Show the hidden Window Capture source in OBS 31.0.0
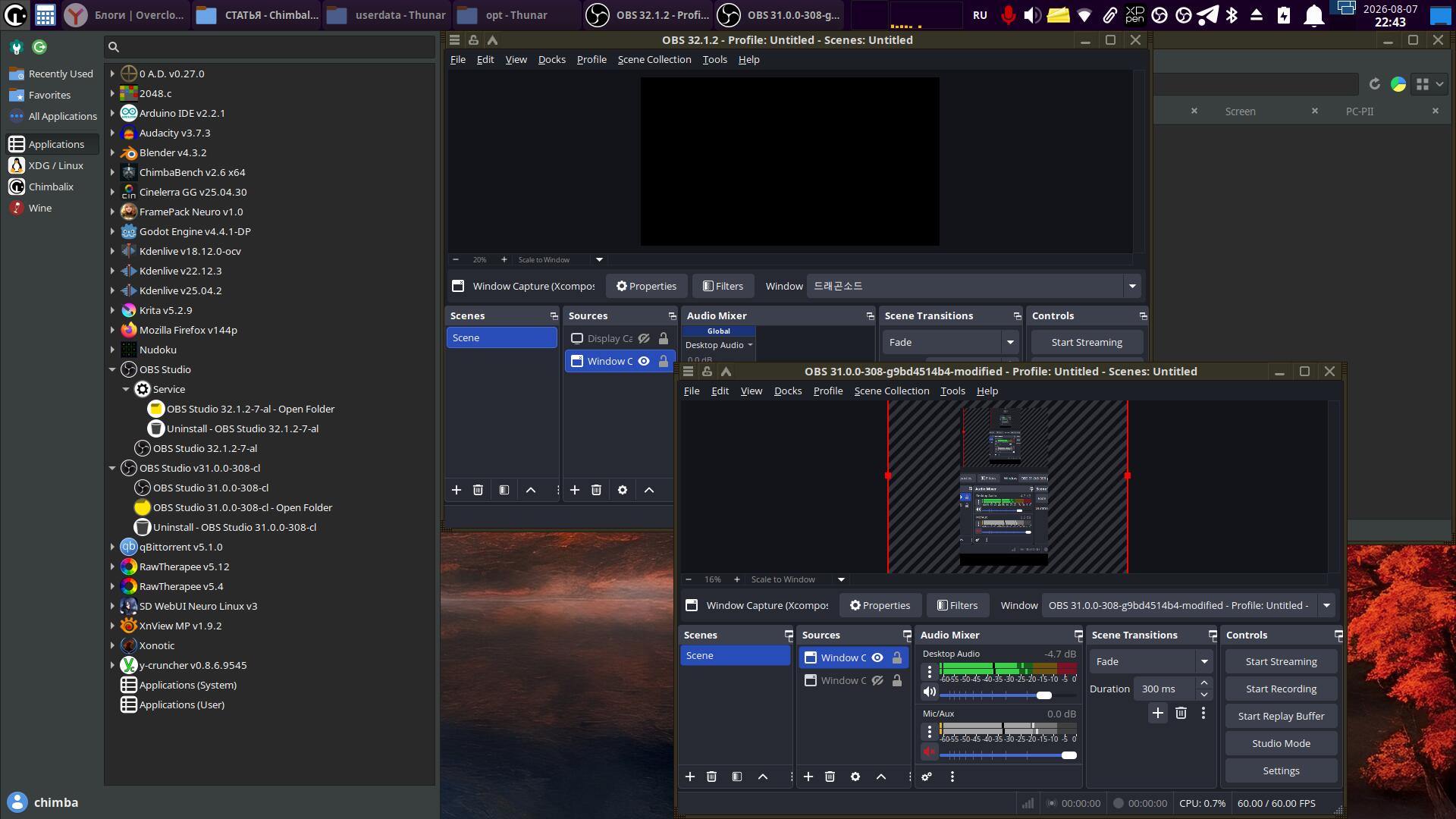Viewport: 1456px width, 819px height. tap(877, 681)
